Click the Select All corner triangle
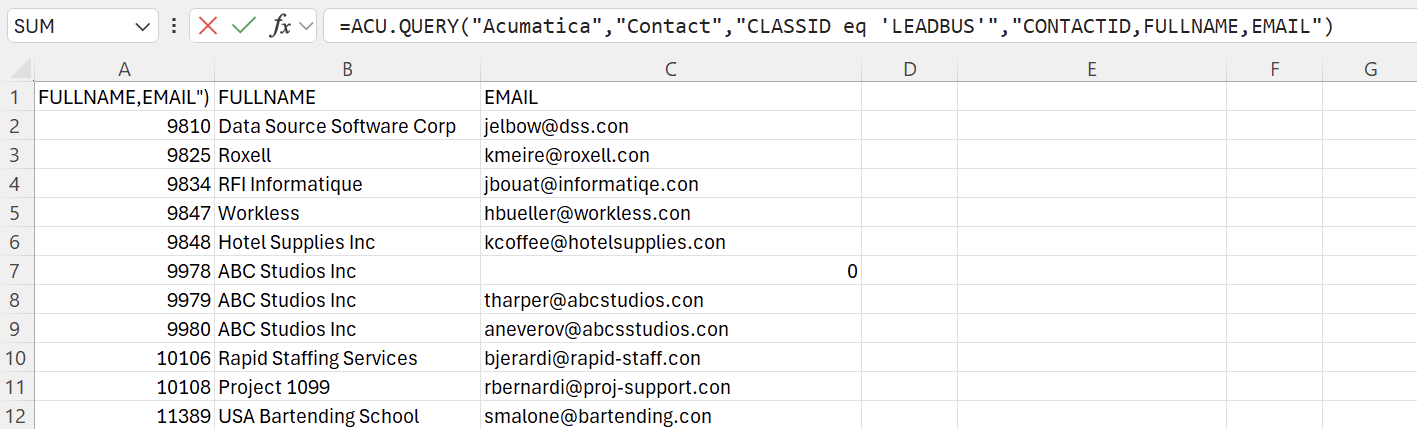Image resolution: width=1417 pixels, height=429 pixels. point(17,69)
